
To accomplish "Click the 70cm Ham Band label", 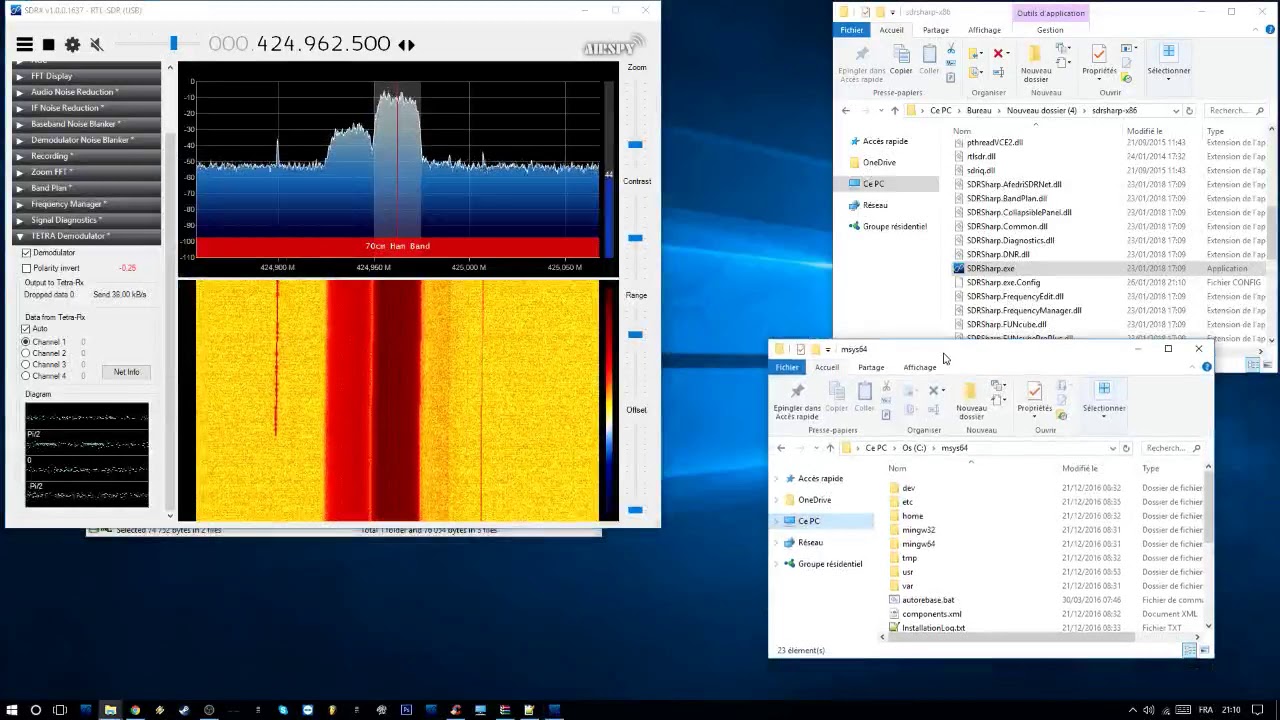I will point(397,246).
